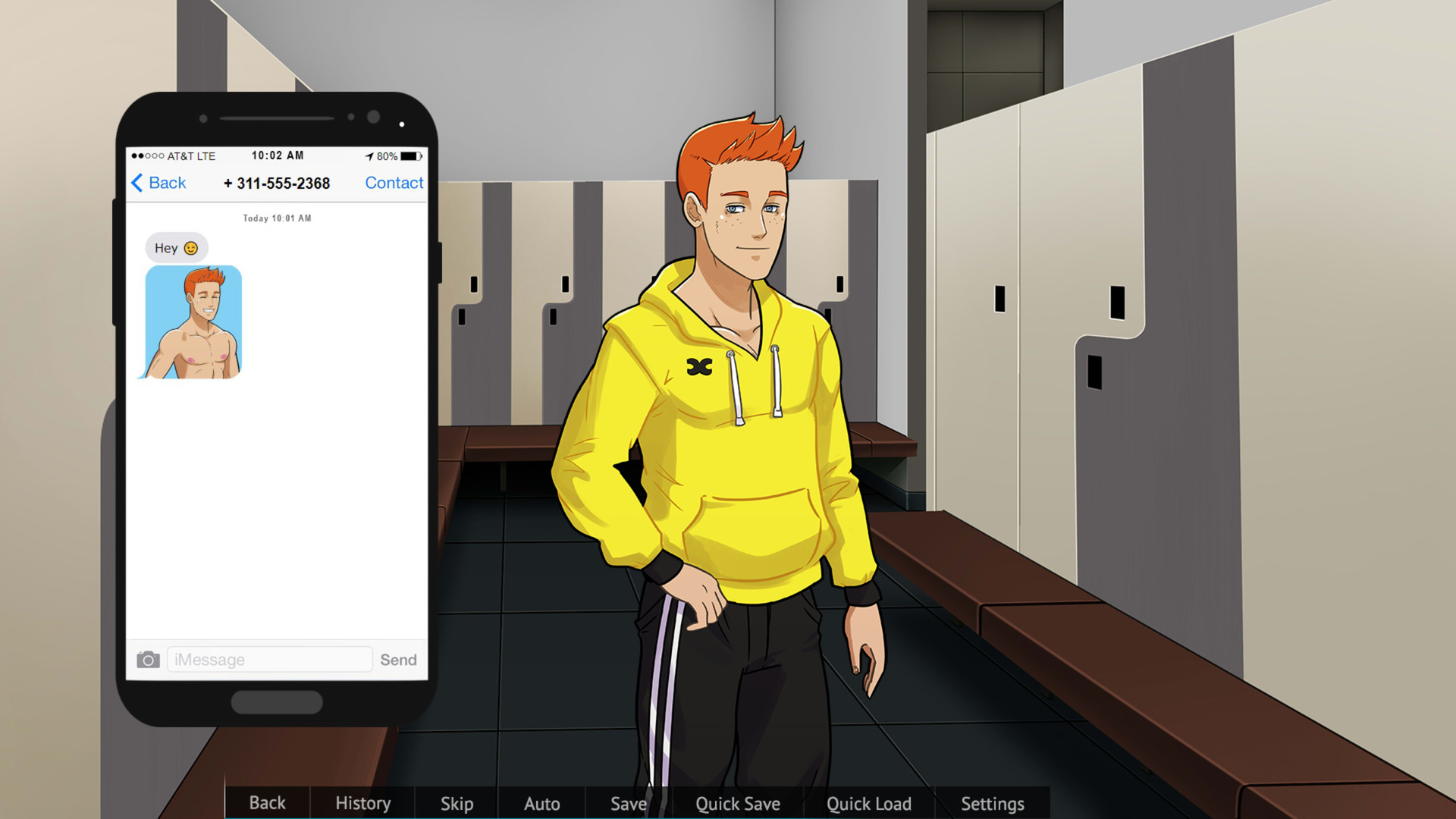
Task: Open the received shirtless photo attachment
Action: [193, 322]
